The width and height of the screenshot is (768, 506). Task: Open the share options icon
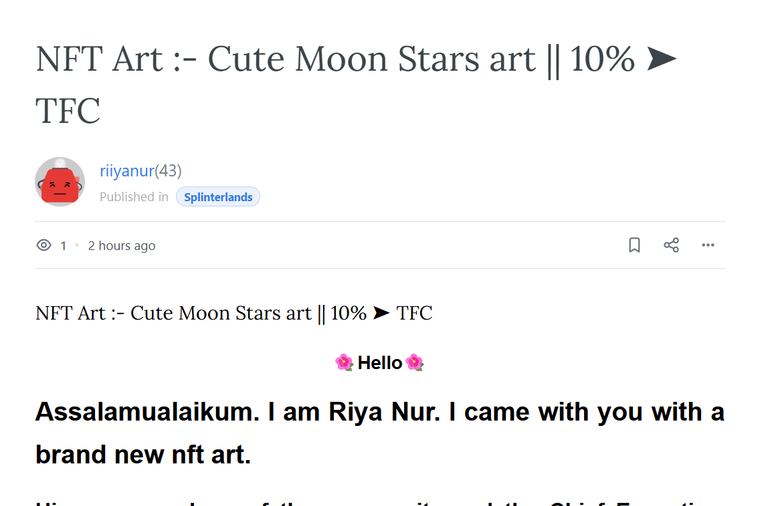[671, 245]
